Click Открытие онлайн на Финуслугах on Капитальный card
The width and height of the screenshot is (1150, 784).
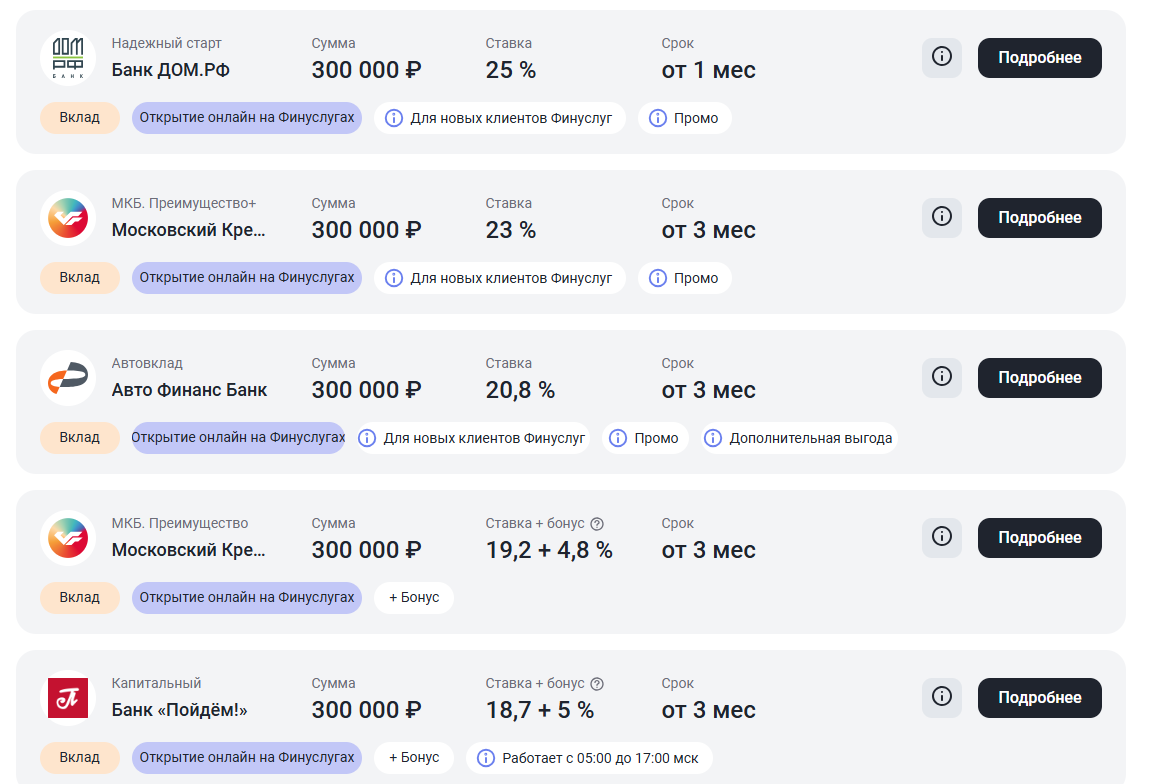pyautogui.click(x=246, y=758)
